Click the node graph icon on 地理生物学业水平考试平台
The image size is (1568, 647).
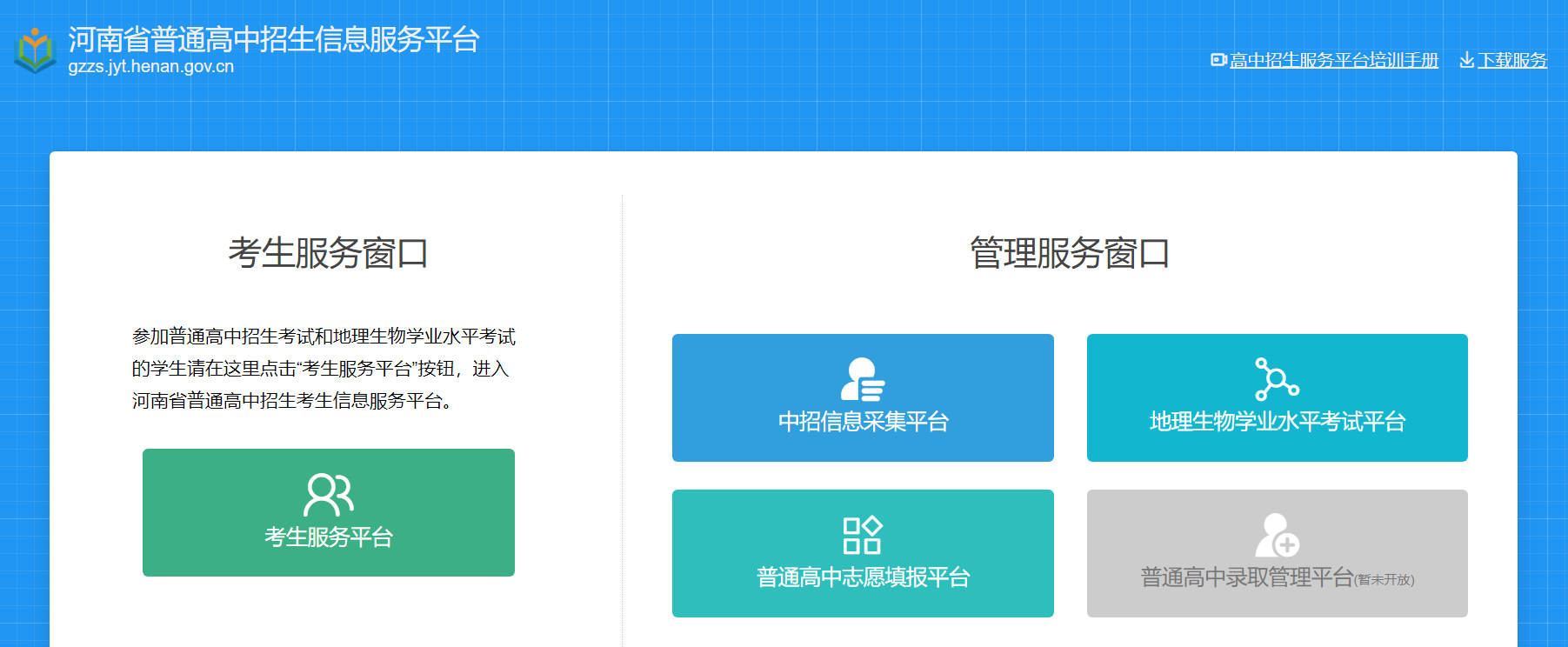click(1277, 379)
